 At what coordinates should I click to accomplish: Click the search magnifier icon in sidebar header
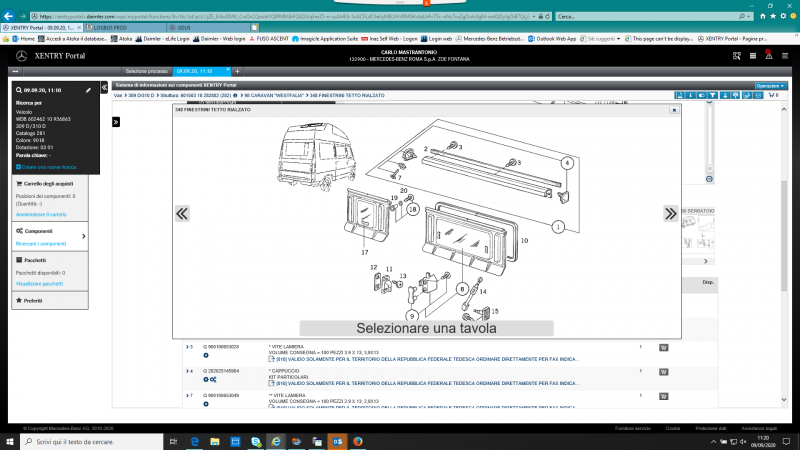19,90
